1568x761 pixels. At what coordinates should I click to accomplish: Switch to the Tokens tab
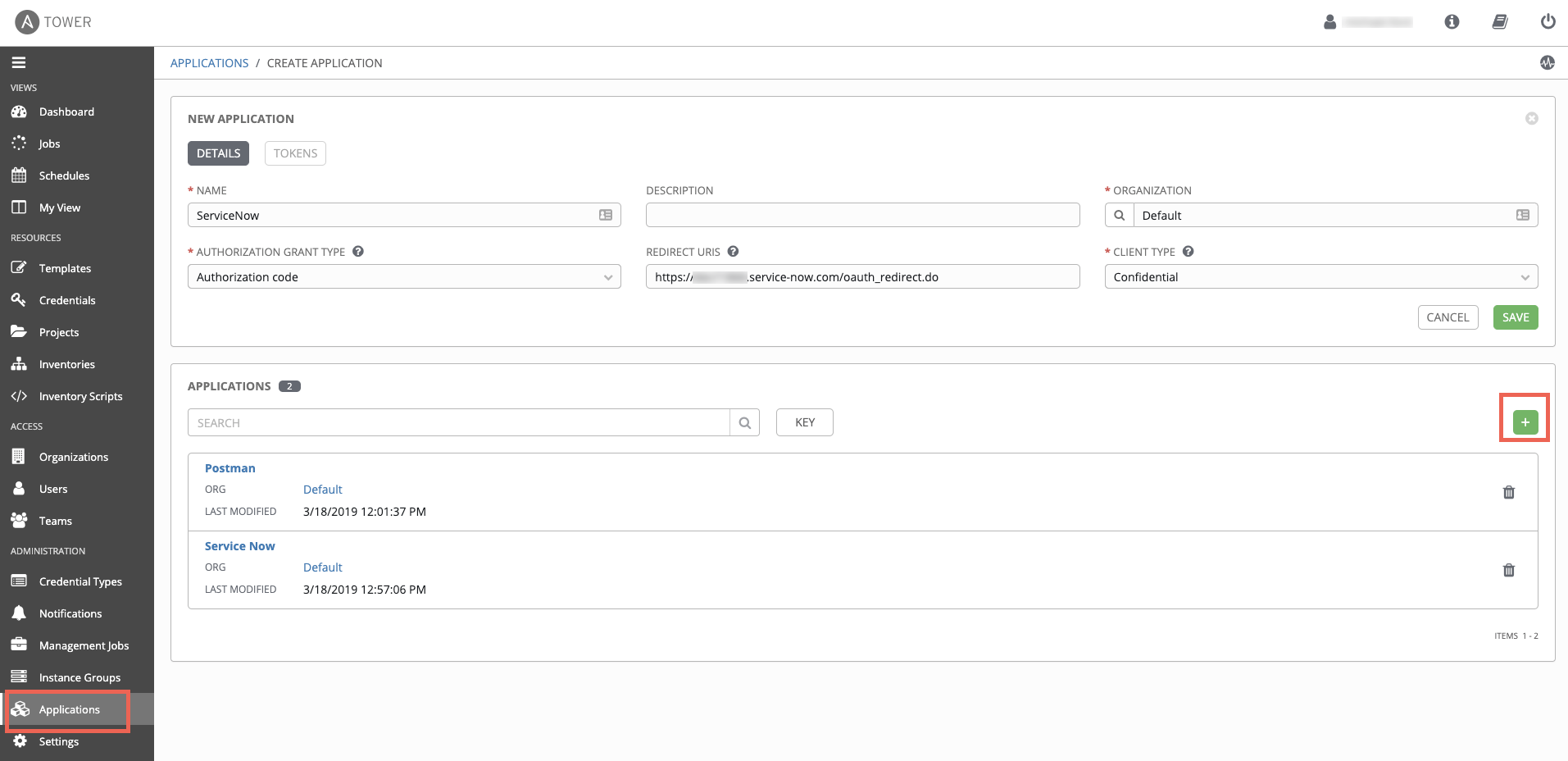[x=295, y=153]
